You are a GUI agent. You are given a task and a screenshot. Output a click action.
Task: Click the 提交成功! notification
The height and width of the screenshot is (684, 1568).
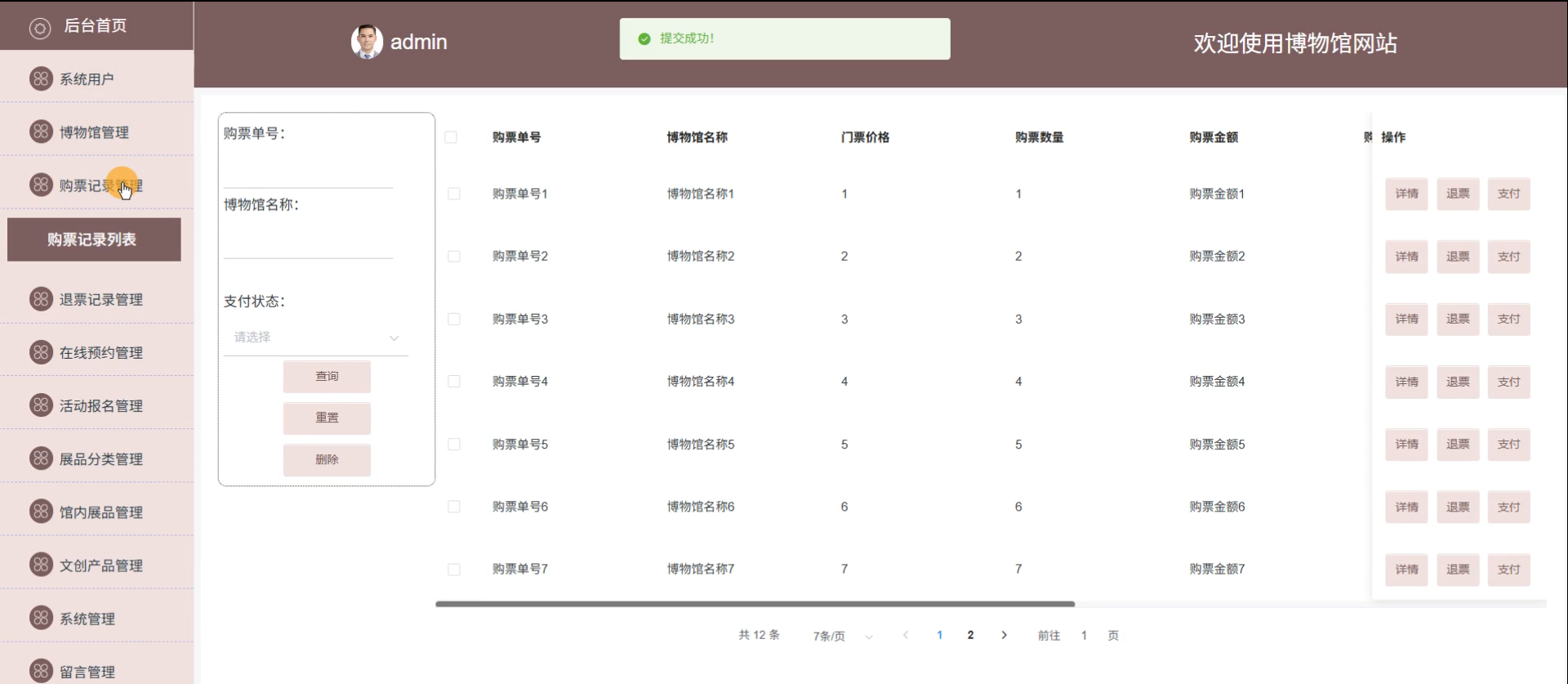tap(785, 38)
